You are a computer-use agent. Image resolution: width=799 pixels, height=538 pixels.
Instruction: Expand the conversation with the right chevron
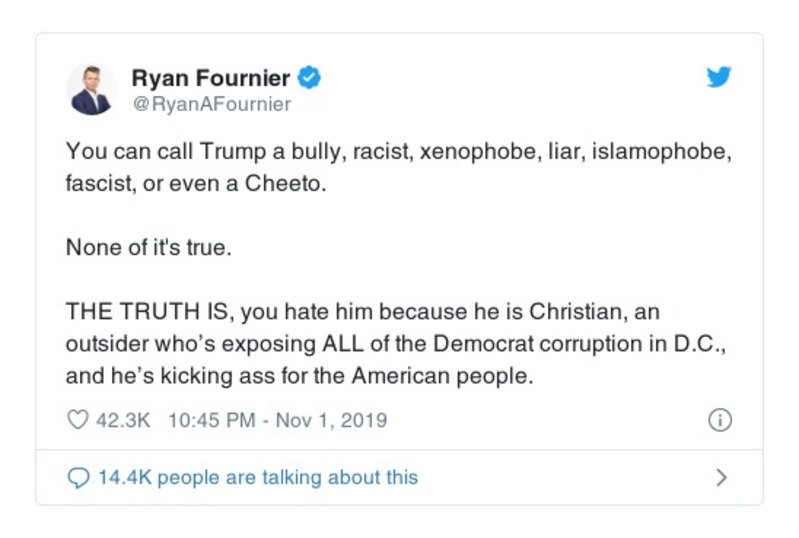pyautogui.click(x=720, y=478)
